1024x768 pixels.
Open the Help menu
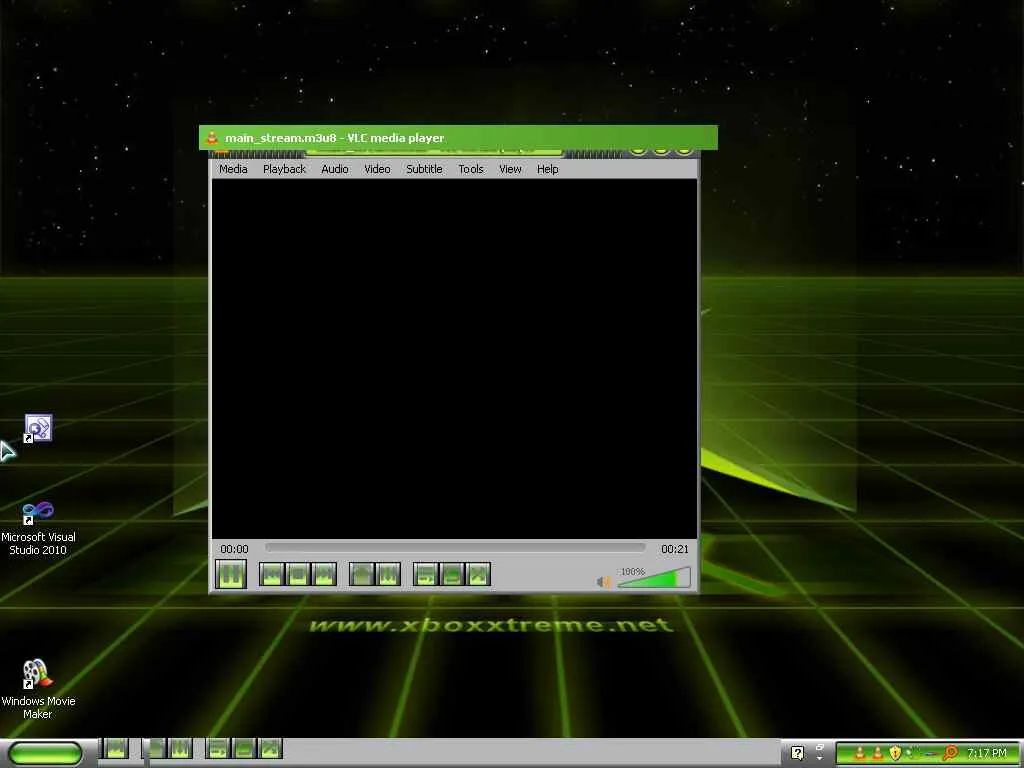(x=547, y=169)
